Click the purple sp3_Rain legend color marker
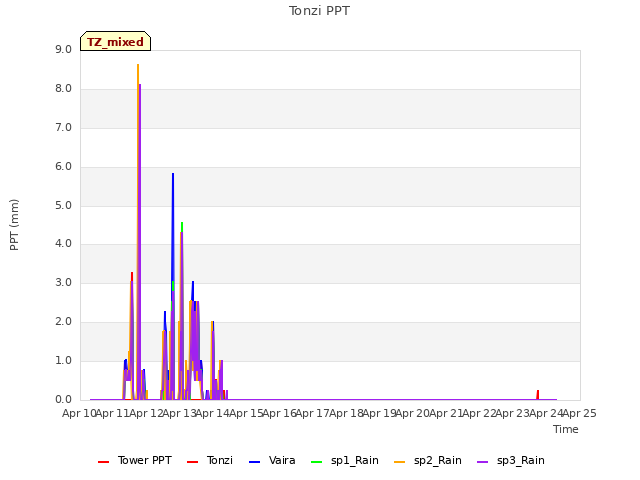640x480 pixels. point(482,462)
